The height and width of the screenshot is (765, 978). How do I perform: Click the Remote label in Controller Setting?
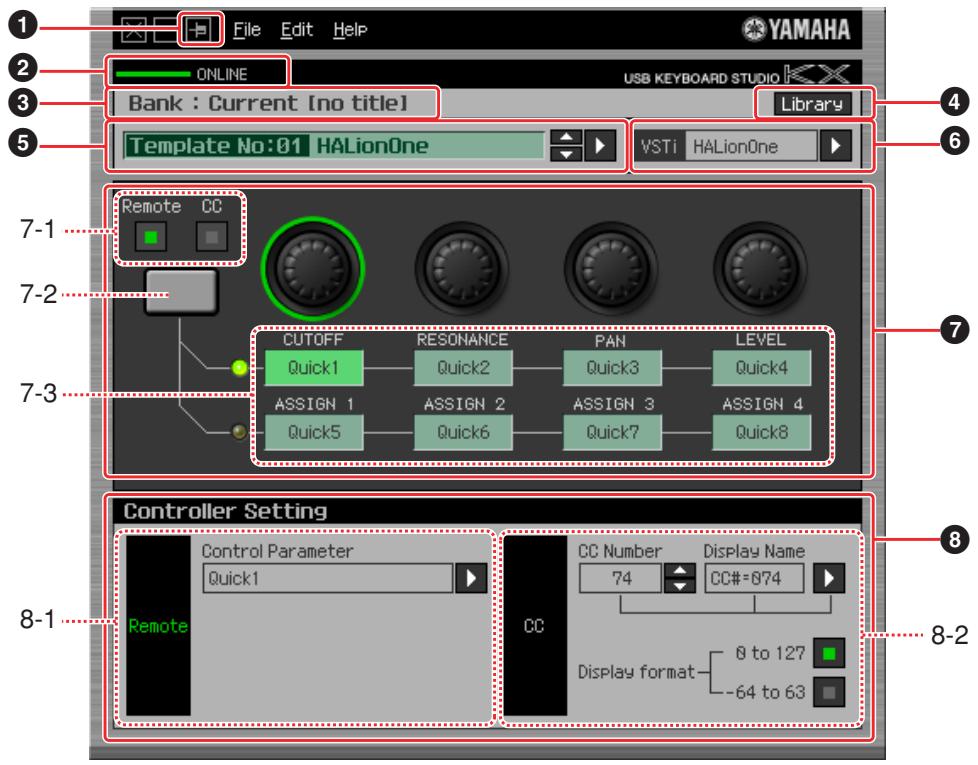tap(158, 626)
